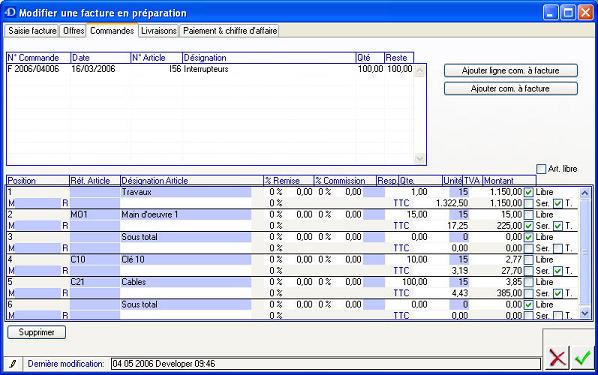
Task: Click the Reste column header
Action: tap(399, 58)
